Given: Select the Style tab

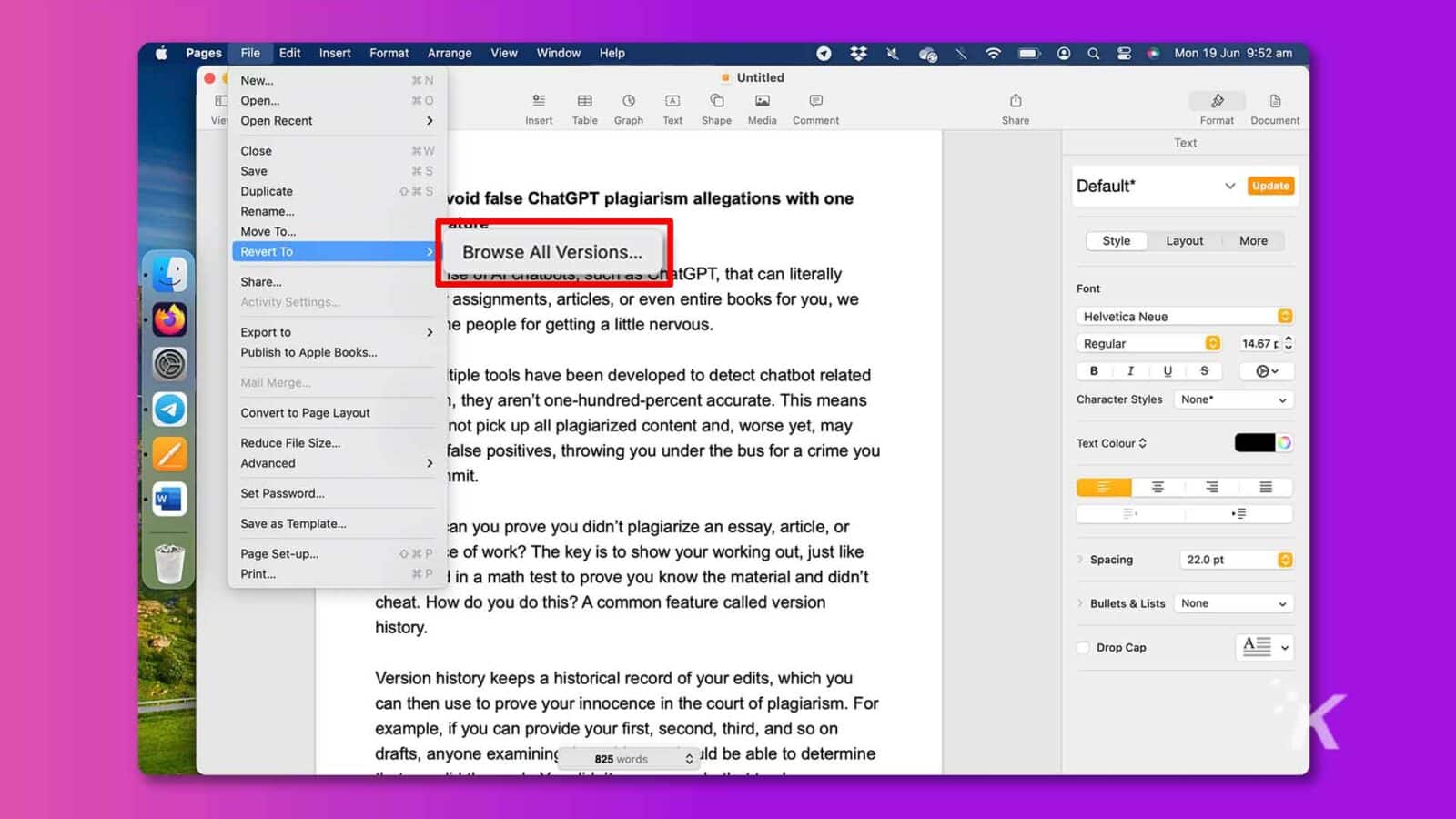Looking at the screenshot, I should pos(1116,241).
